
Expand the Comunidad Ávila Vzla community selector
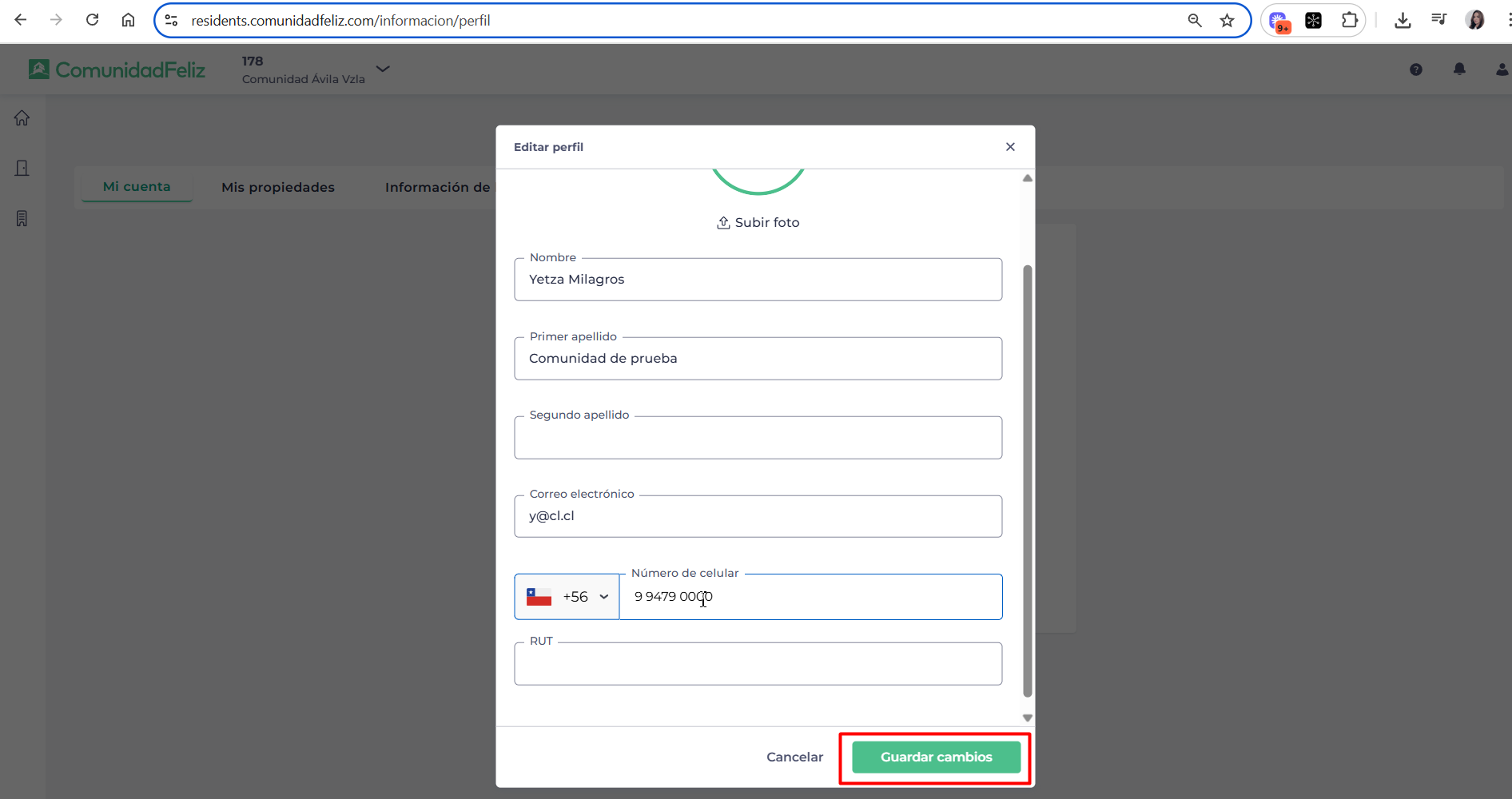383,69
